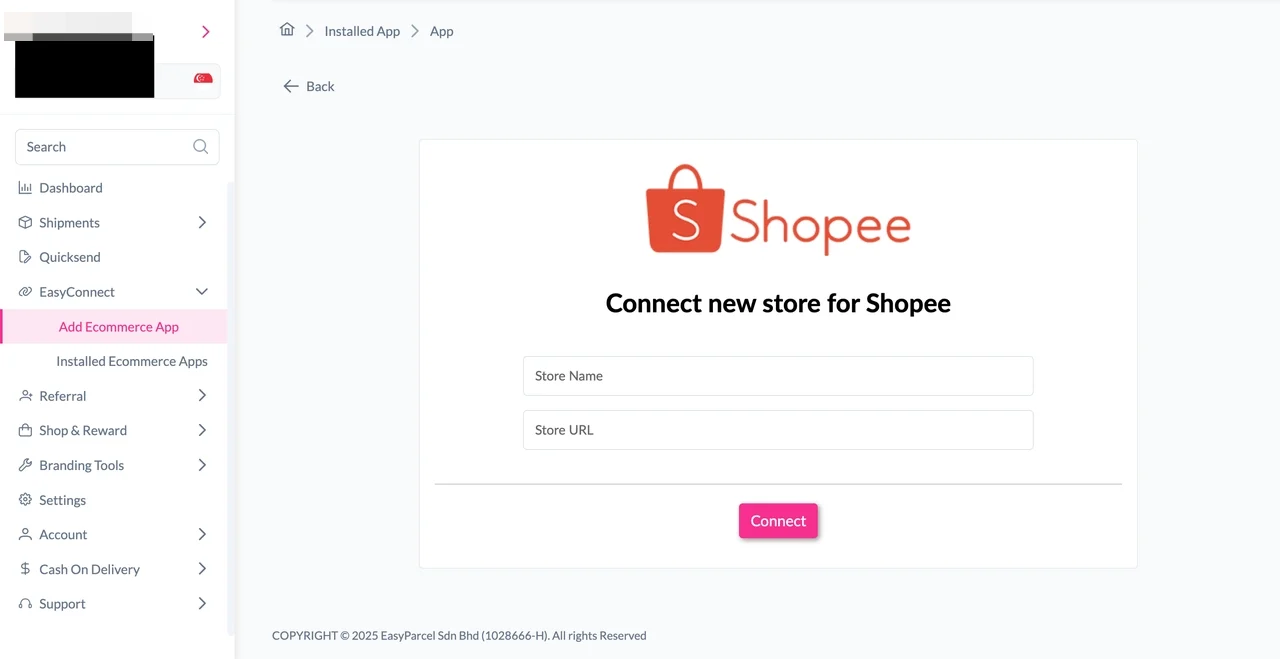Select the Referral icon
The image size is (1280, 659).
point(25,396)
